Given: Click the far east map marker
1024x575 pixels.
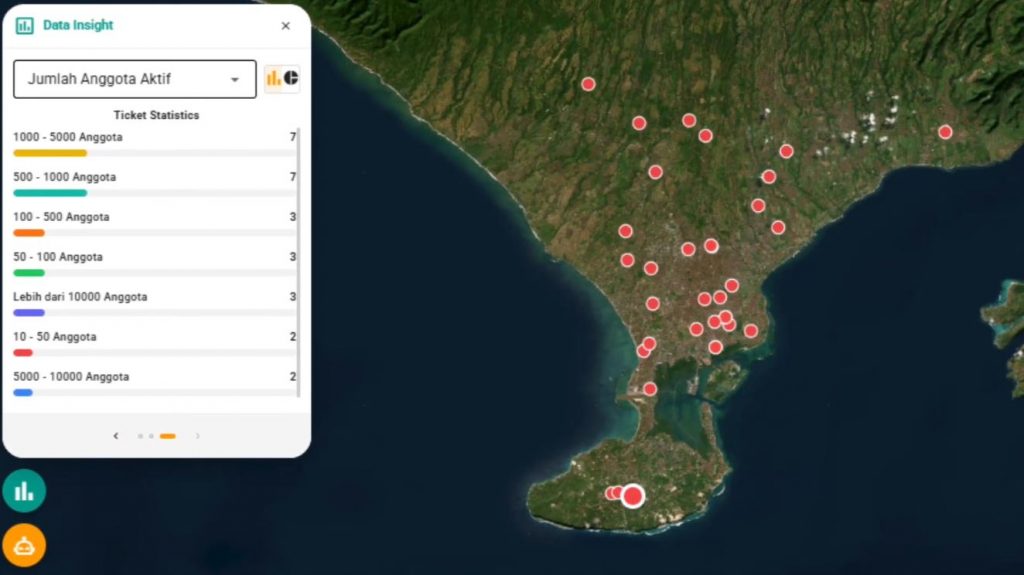Looking at the screenshot, I should coord(945,132).
